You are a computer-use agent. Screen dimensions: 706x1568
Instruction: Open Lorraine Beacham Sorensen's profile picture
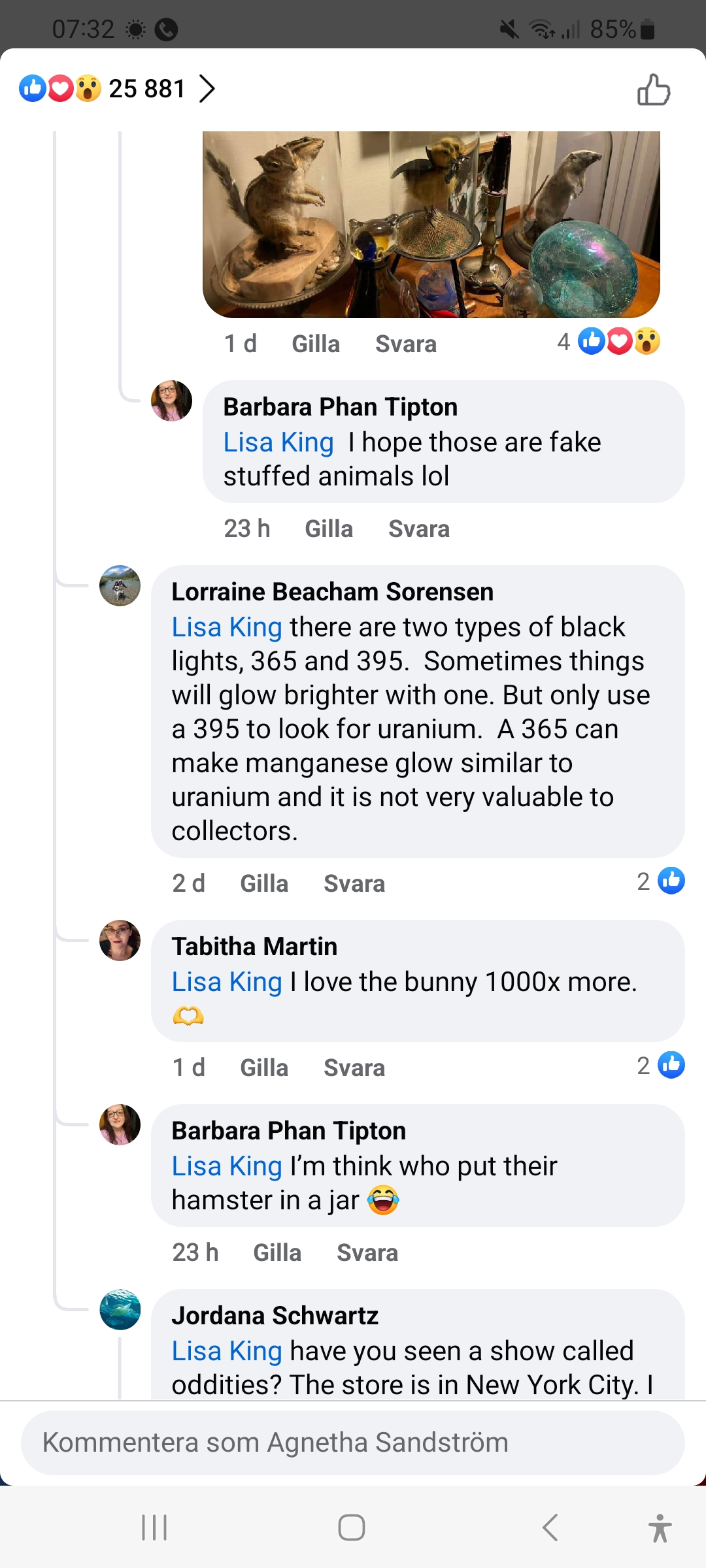tap(120, 585)
